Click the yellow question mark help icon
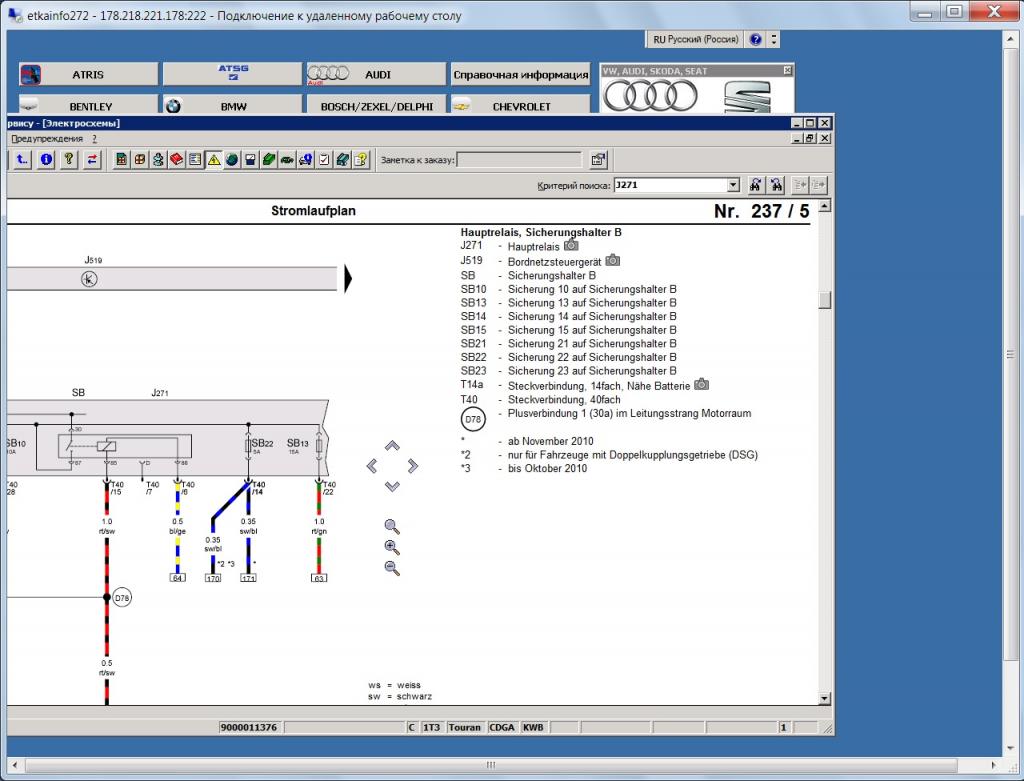Viewport: 1024px width, 781px height. coord(69,159)
